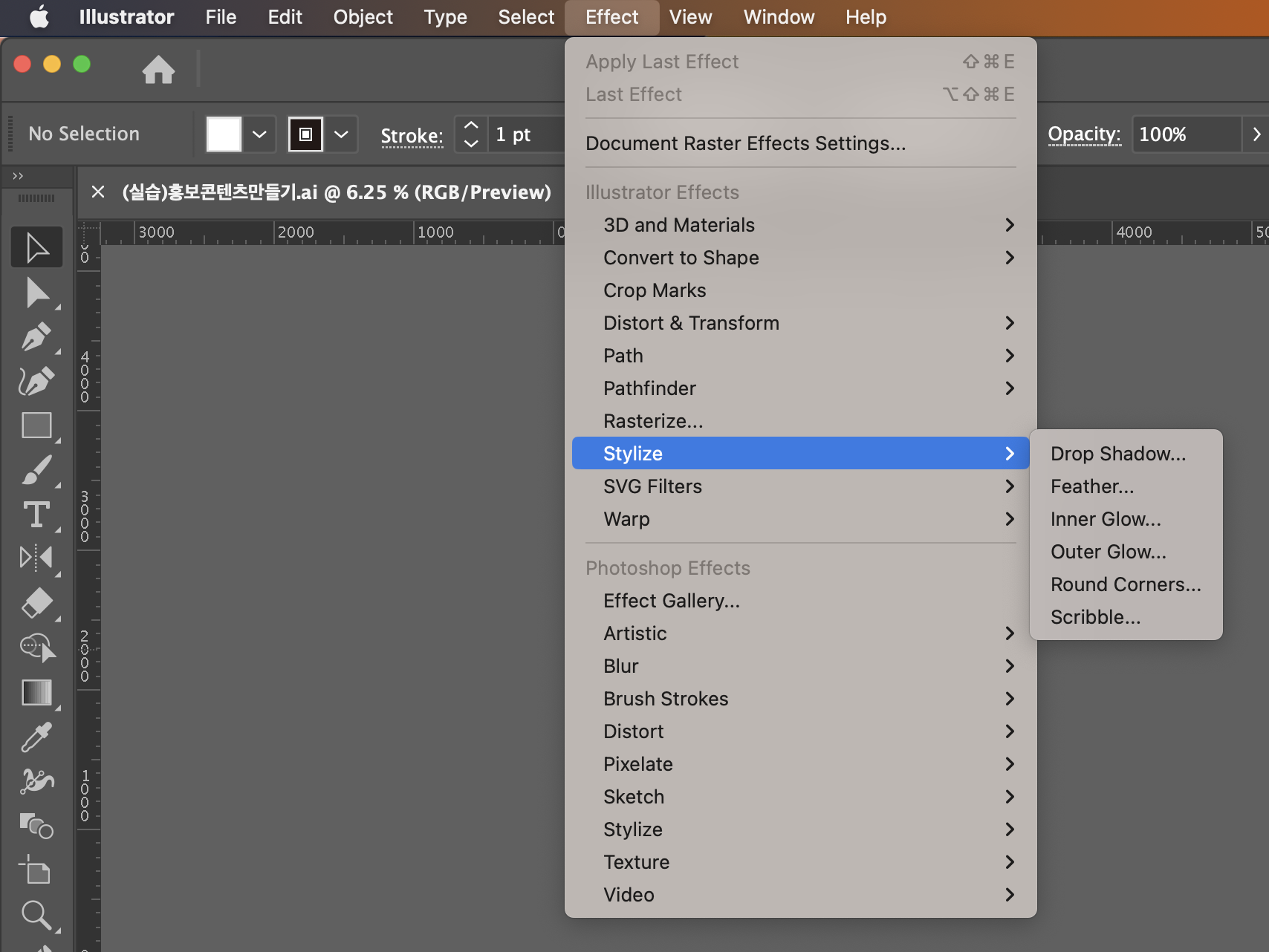Expand the Opacity slider arrow
Screen dimensions: 1269x952
pyautogui.click(x=1256, y=134)
